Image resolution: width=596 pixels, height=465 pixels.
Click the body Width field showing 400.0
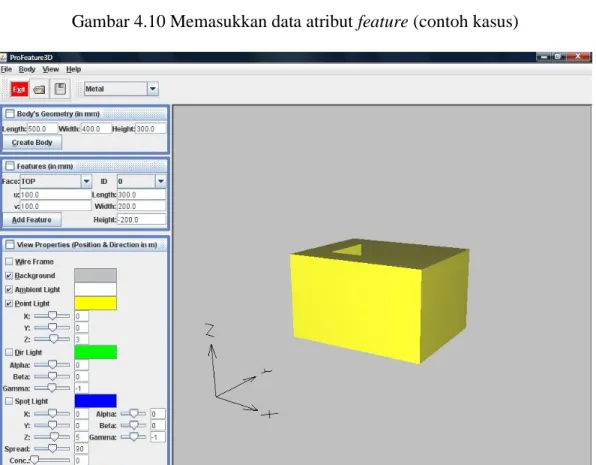pyautogui.click(x=96, y=129)
